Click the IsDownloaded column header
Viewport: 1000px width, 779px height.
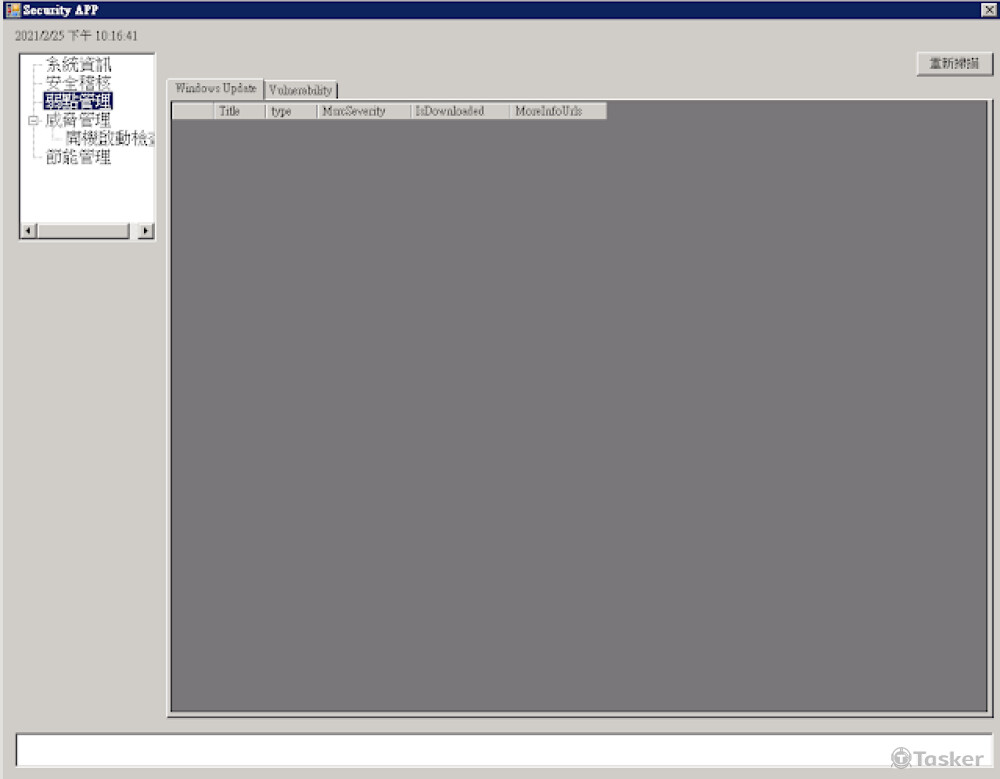459,111
